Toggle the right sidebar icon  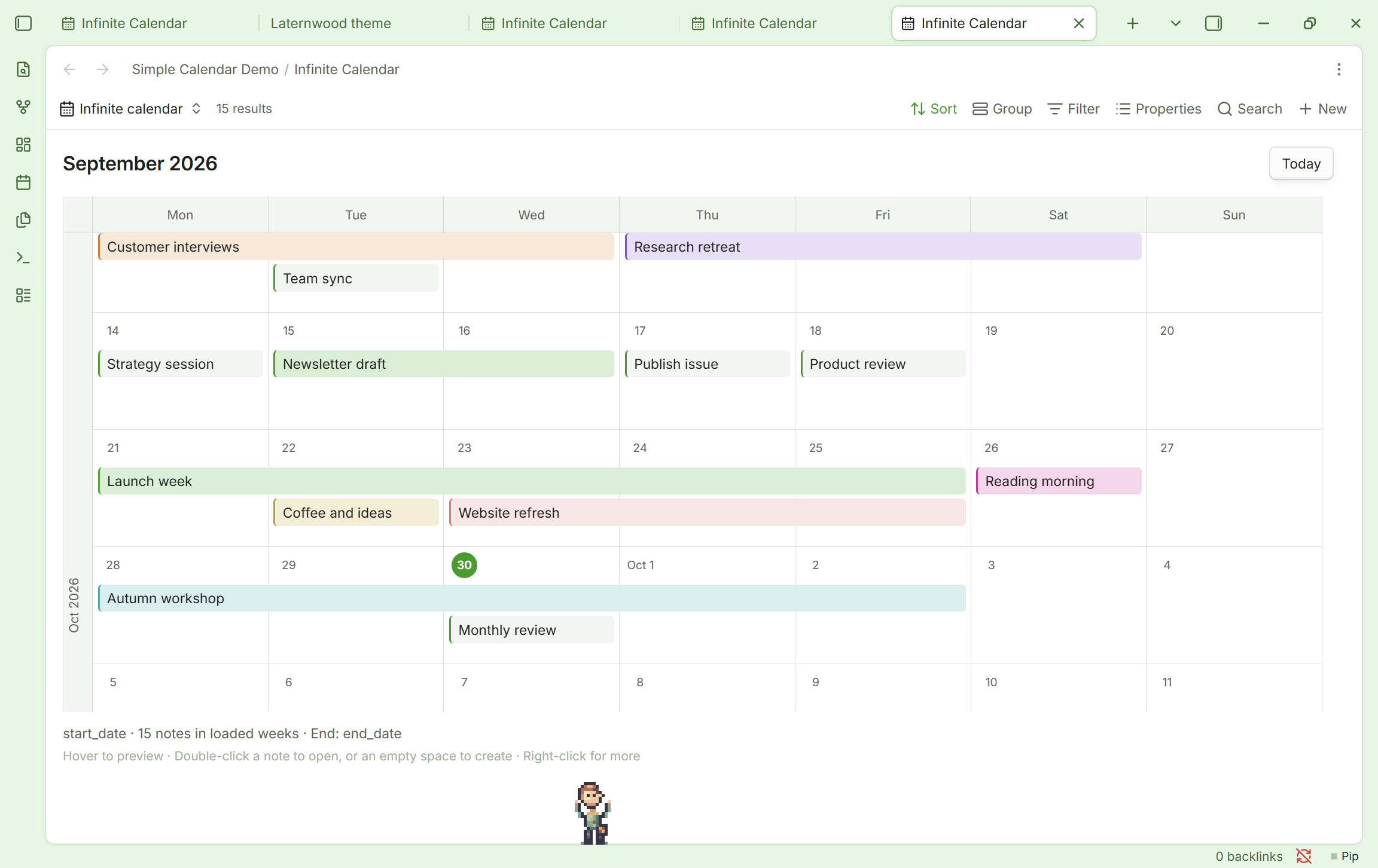[x=1214, y=23]
